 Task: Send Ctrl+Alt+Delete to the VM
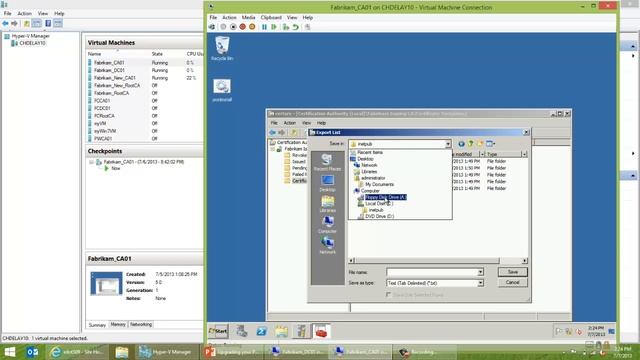click(212, 27)
